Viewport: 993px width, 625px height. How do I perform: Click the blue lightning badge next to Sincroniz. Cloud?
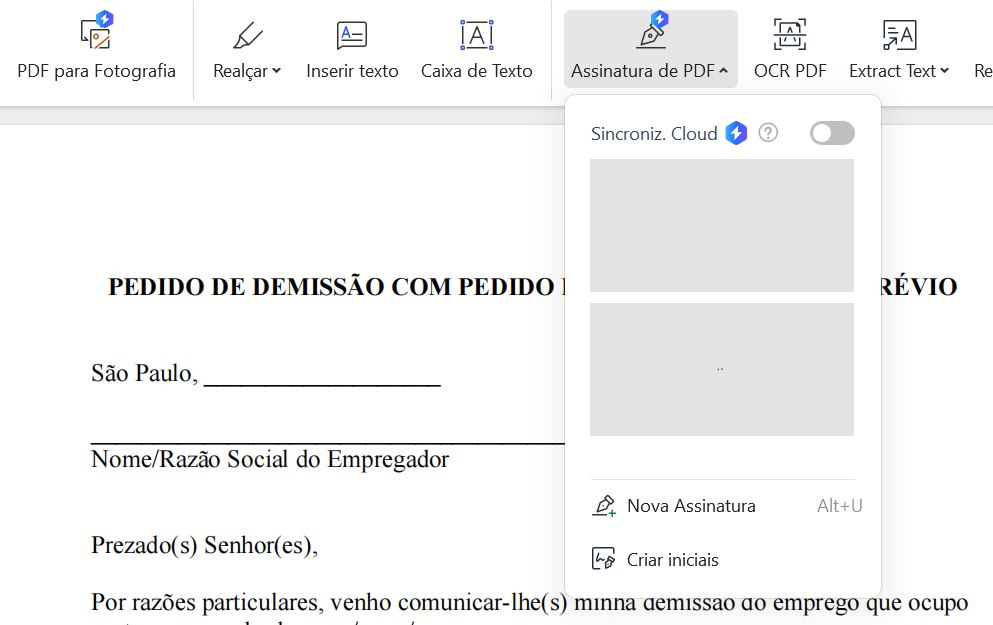coord(736,133)
